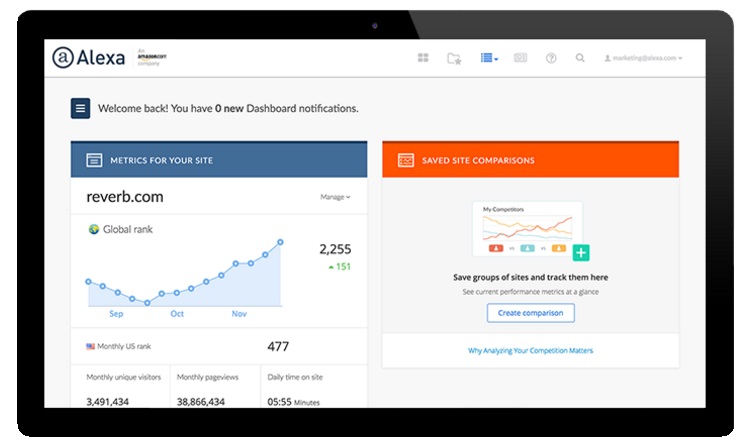Open the marketing@alexa.com account menu
This screenshot has height=448, width=751.
point(643,58)
